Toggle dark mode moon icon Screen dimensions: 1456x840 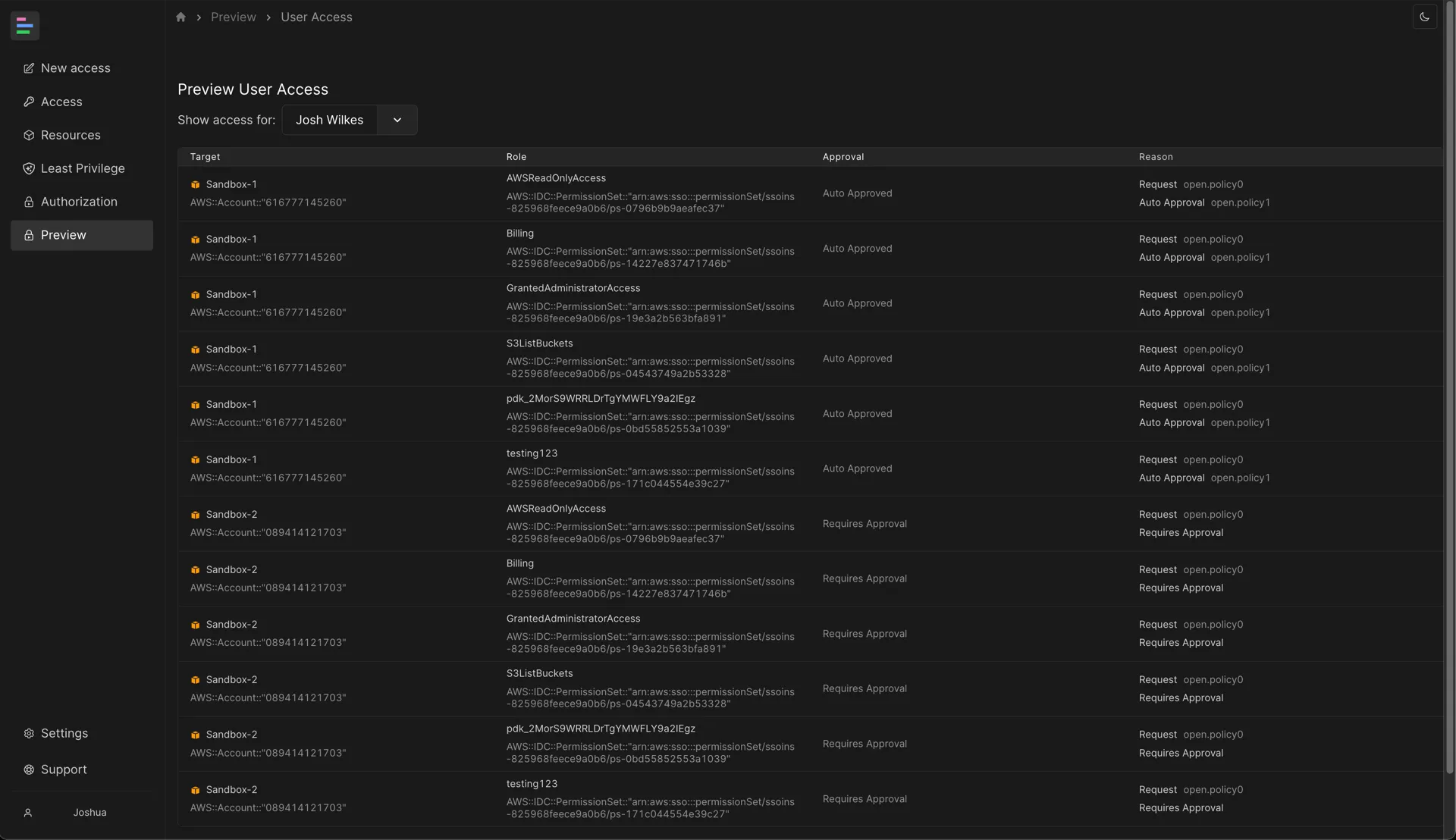tap(1424, 17)
